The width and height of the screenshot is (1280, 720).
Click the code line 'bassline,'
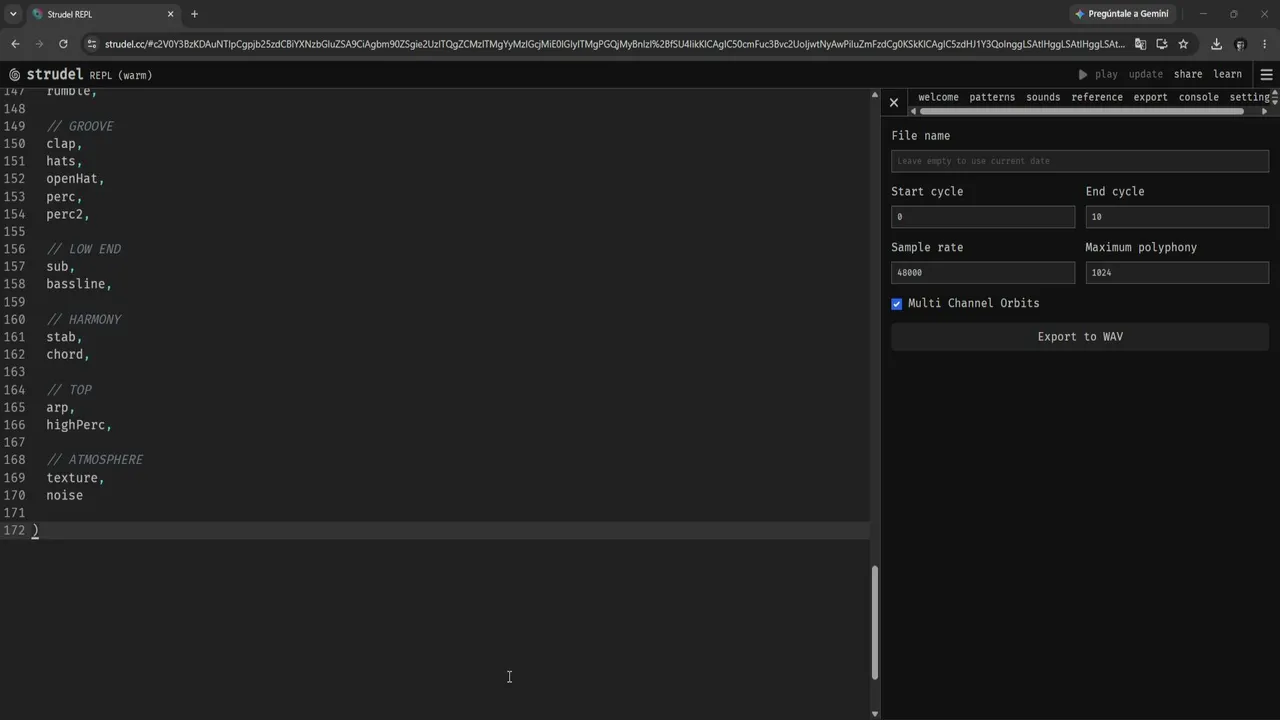click(79, 284)
